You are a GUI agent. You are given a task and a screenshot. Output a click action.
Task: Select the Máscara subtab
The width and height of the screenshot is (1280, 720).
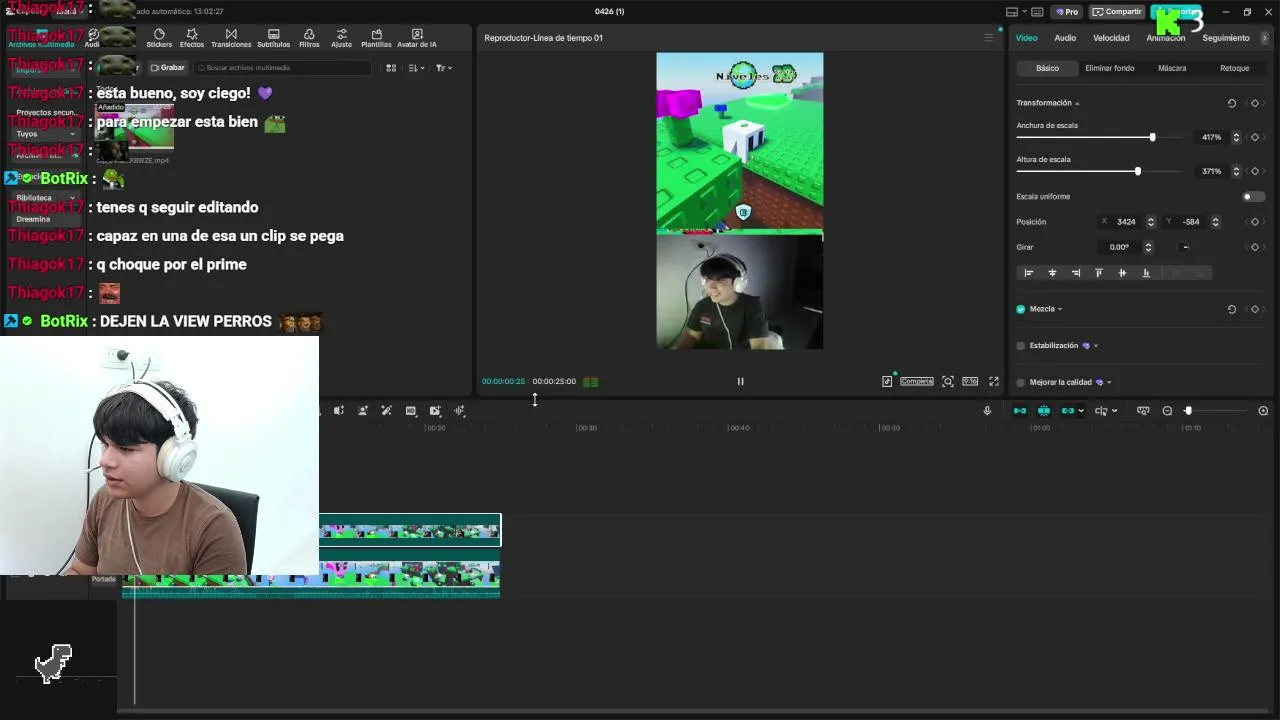pos(1172,68)
